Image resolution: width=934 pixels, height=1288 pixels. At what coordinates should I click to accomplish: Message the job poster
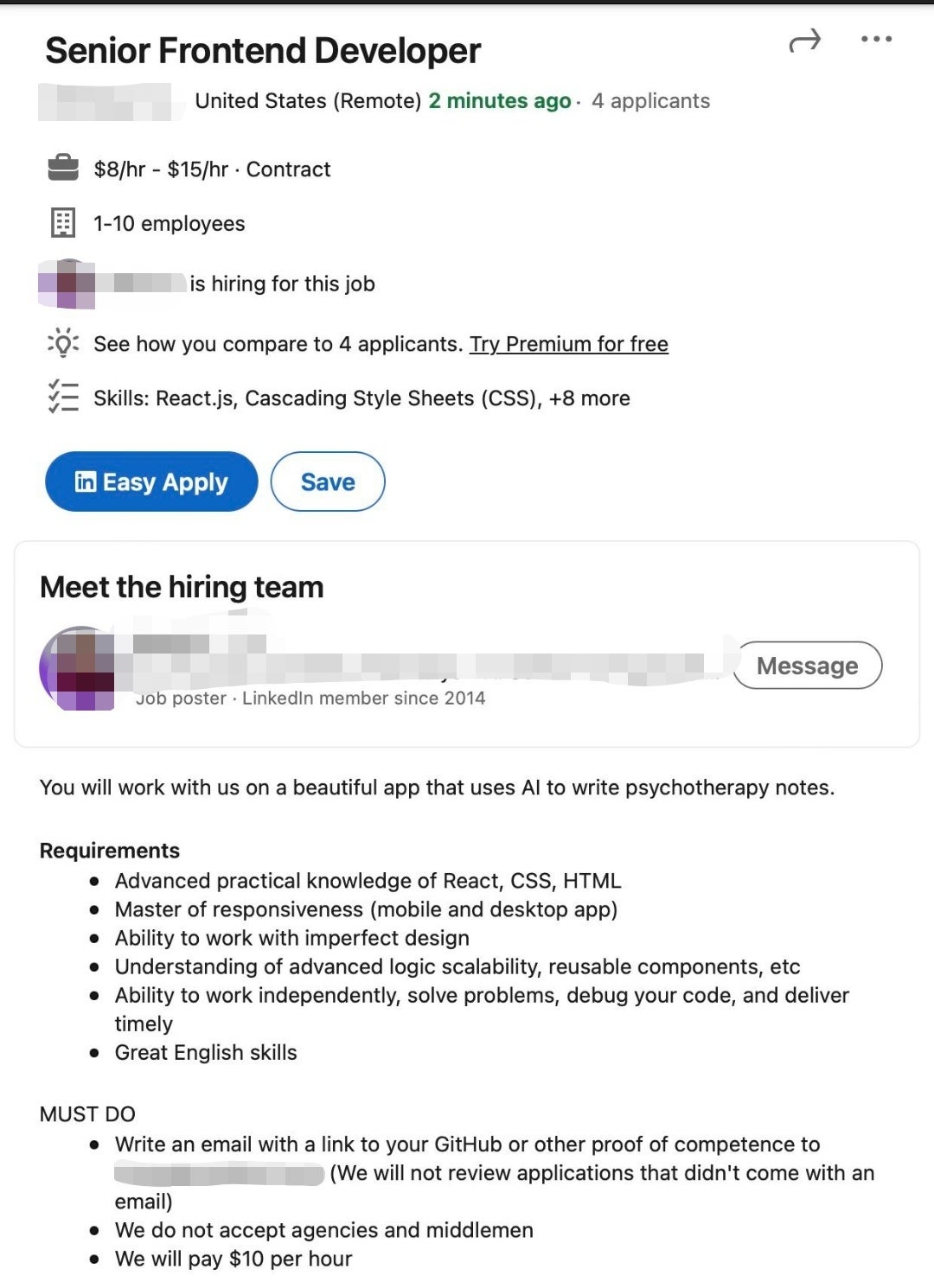(x=807, y=666)
